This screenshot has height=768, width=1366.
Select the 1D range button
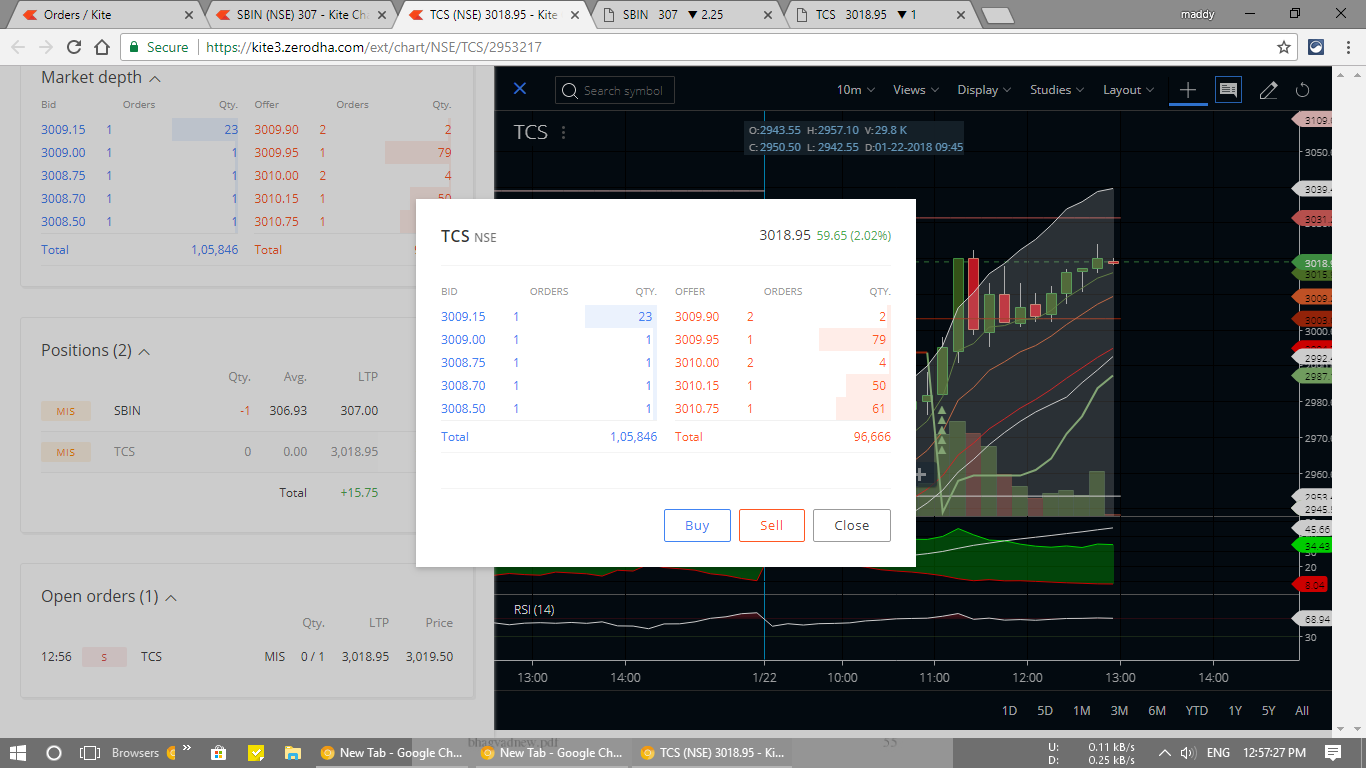click(x=1009, y=711)
